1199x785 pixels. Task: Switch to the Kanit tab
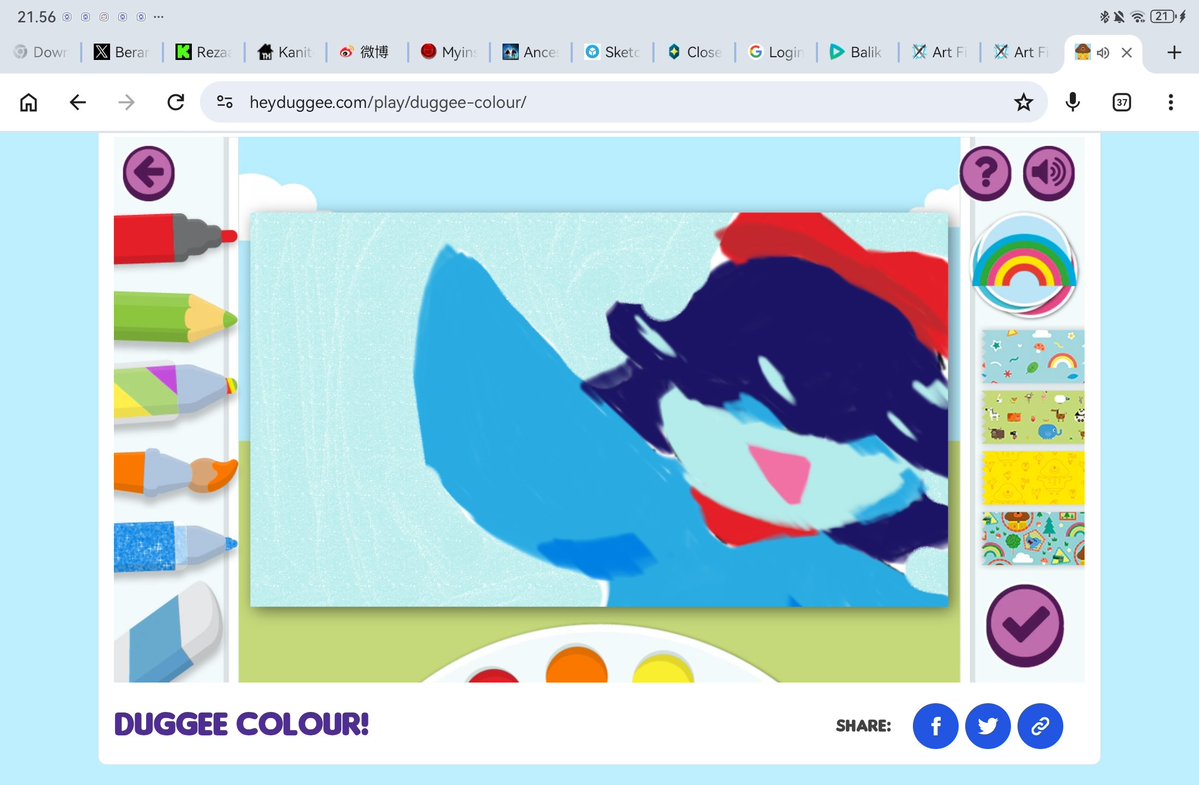(285, 52)
